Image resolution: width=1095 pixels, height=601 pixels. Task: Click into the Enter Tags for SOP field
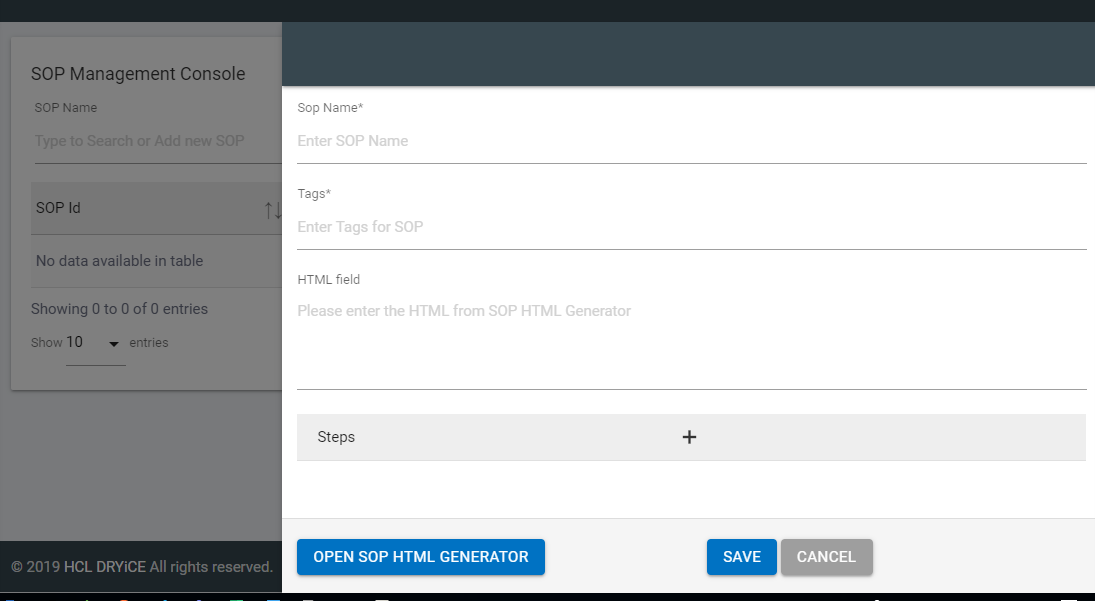pos(690,227)
